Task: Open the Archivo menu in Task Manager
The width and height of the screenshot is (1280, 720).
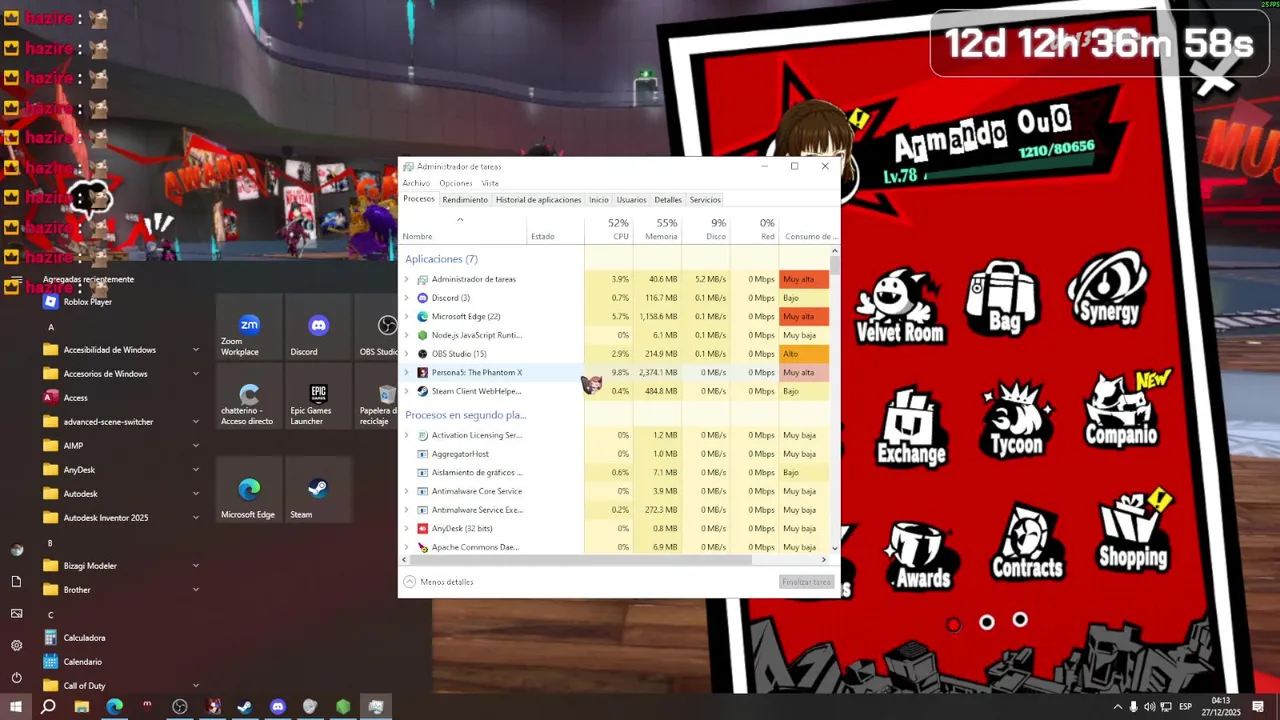Action: coord(416,183)
